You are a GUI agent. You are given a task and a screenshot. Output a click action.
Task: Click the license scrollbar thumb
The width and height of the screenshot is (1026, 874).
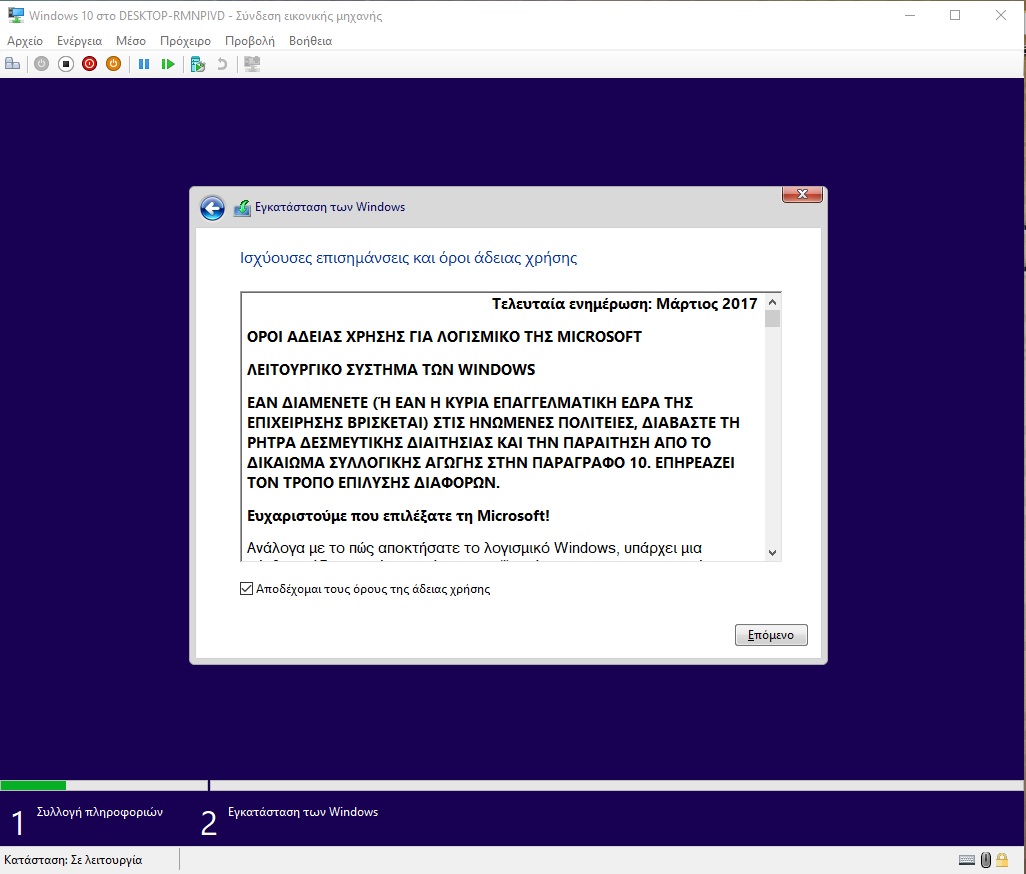click(772, 319)
